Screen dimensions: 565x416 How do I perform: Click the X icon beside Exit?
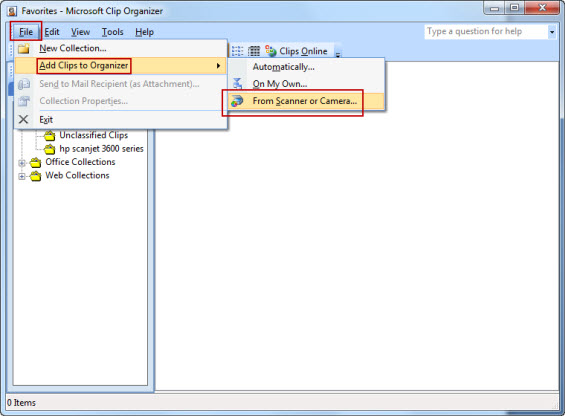pos(23,119)
